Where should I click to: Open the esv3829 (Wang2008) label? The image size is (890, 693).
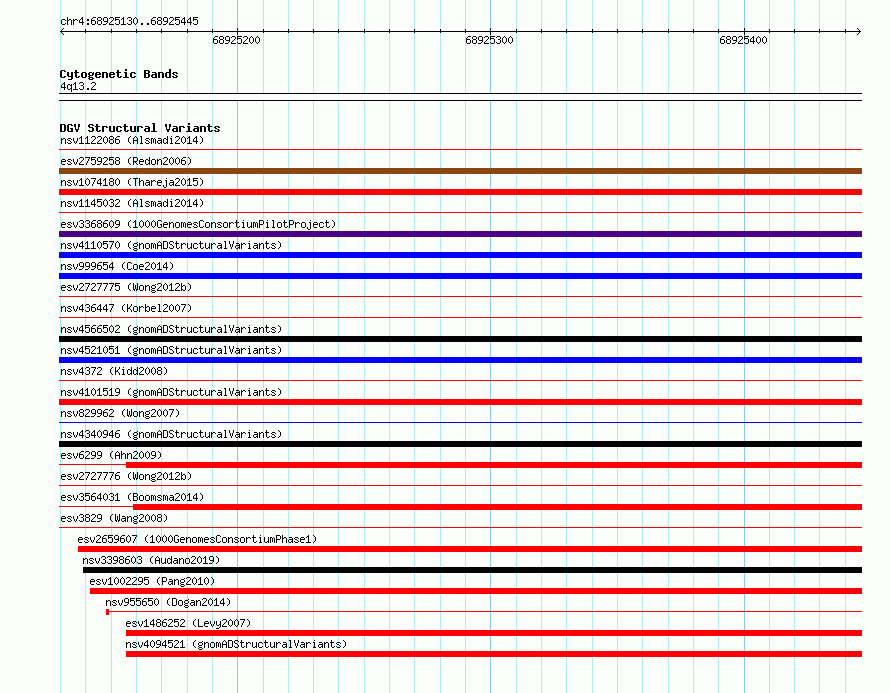114,518
